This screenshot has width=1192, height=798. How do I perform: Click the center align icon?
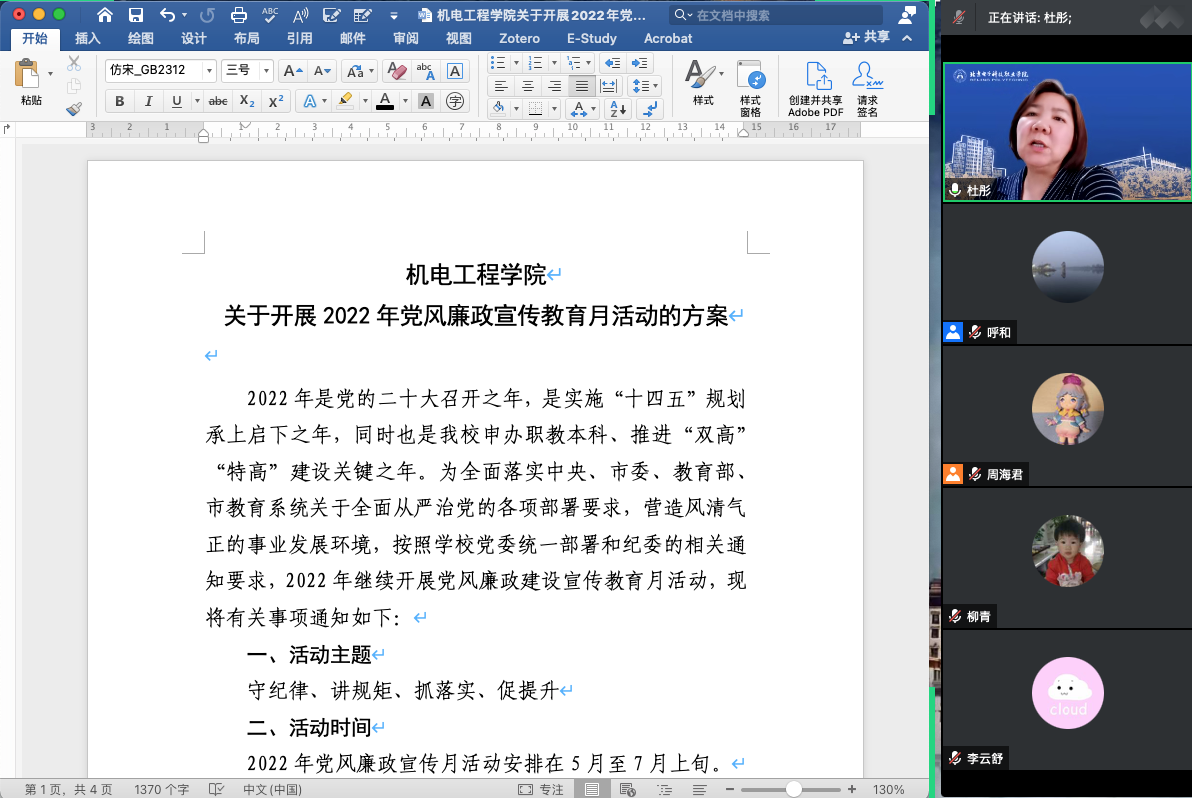528,86
